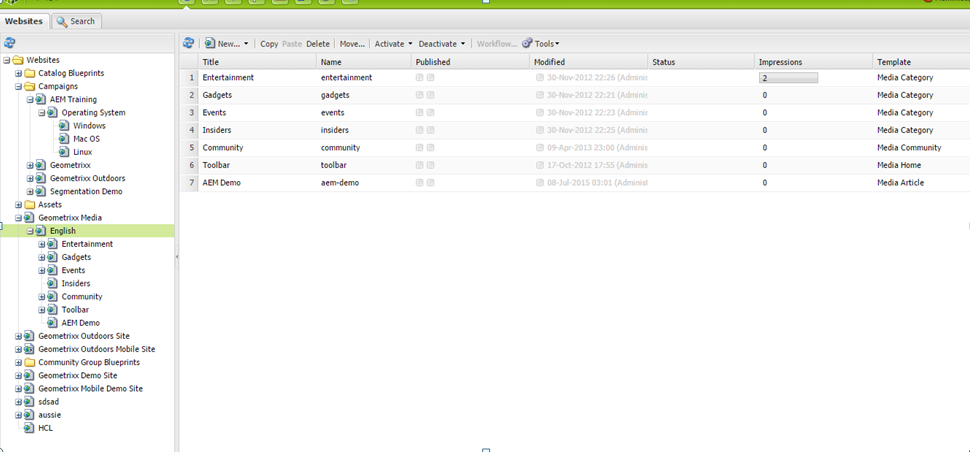This screenshot has height=452, width=970.
Task: Click the Entertainment impressions progress bar
Action: 788,78
